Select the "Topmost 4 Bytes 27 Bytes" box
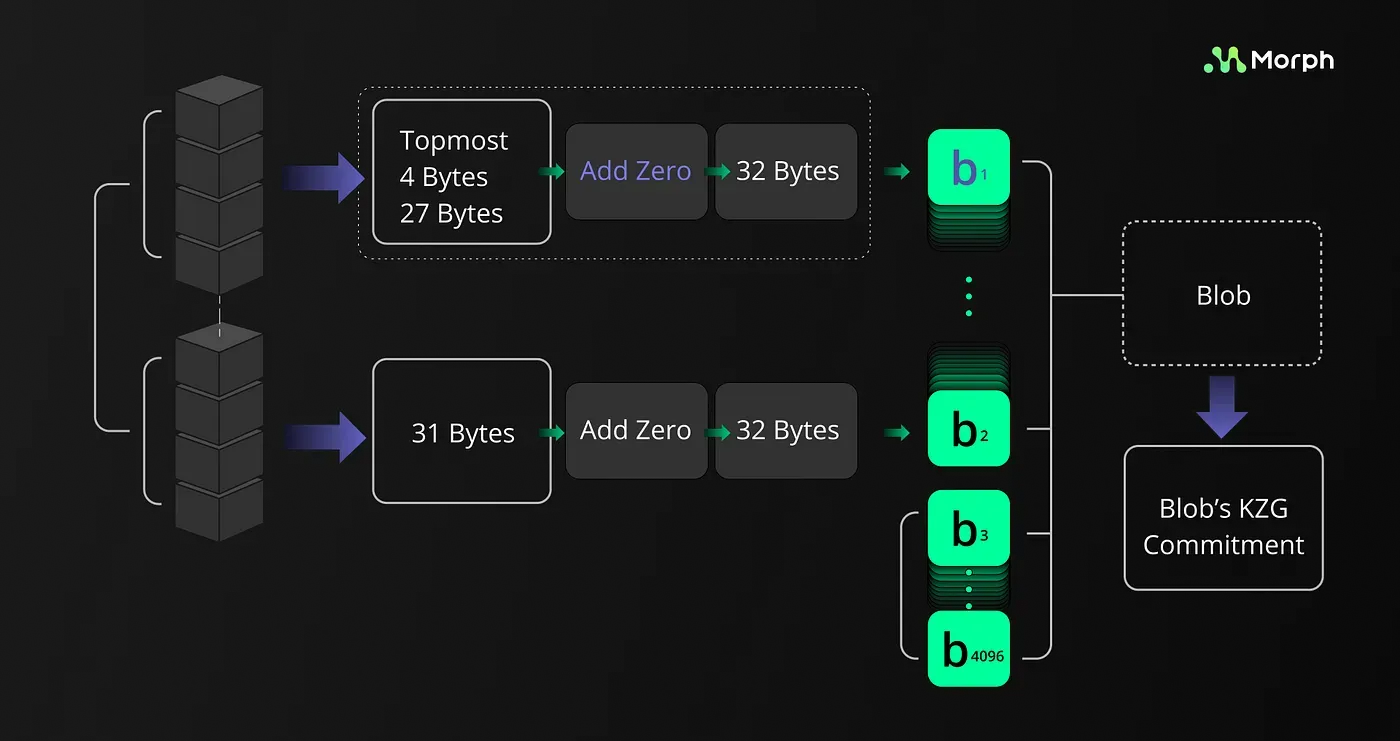The width and height of the screenshot is (1400, 741). [x=461, y=172]
